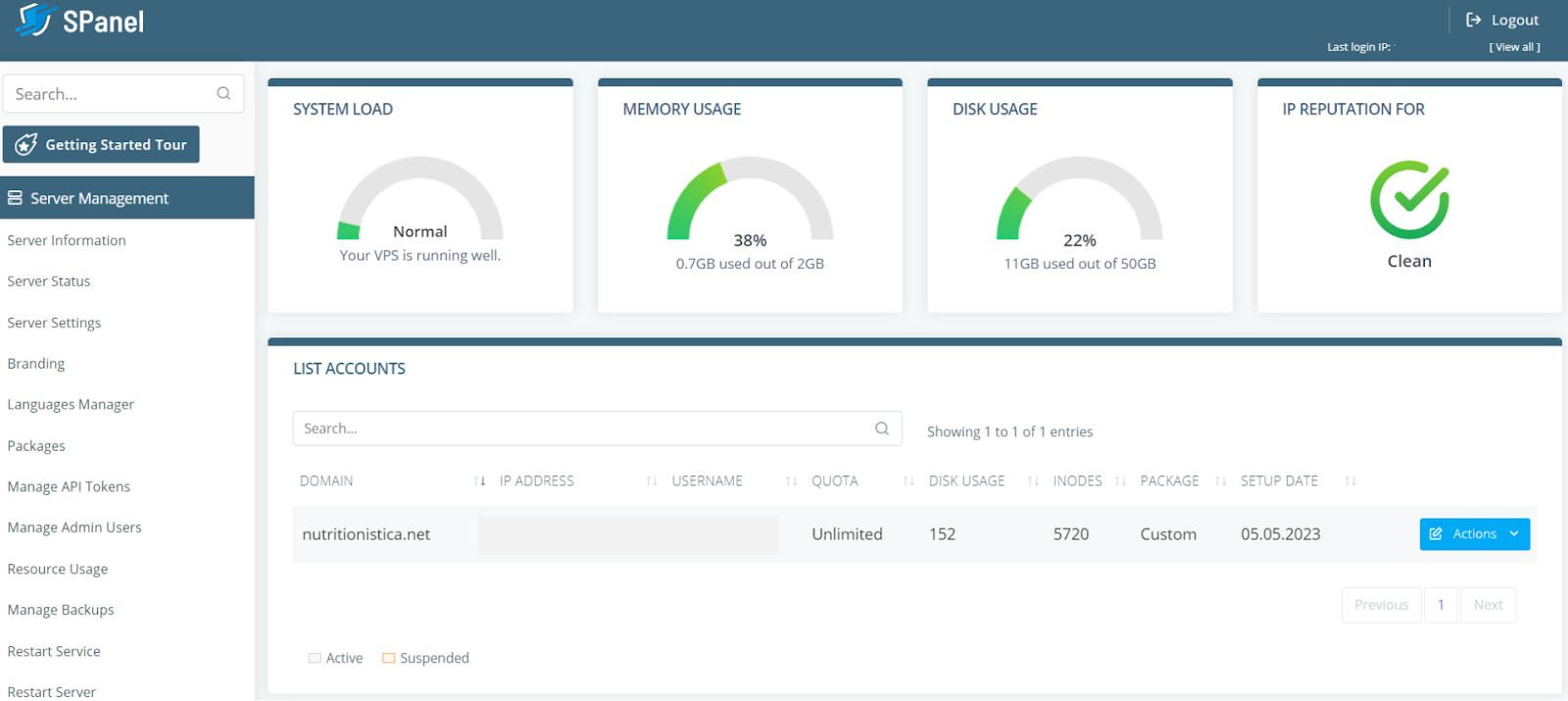
Task: Sort by Disk Usage column arrows
Action: point(1033,481)
